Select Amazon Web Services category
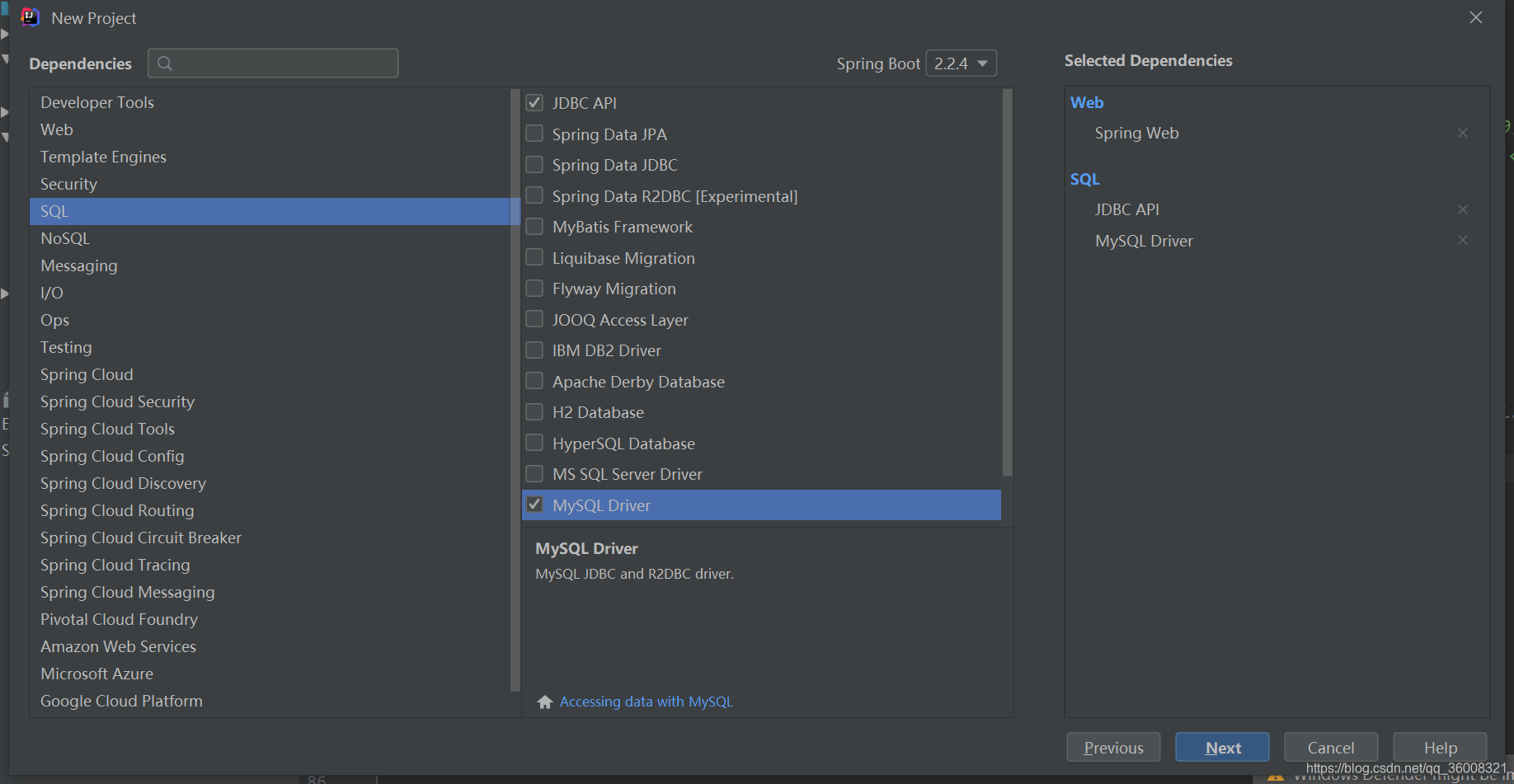 click(270, 646)
